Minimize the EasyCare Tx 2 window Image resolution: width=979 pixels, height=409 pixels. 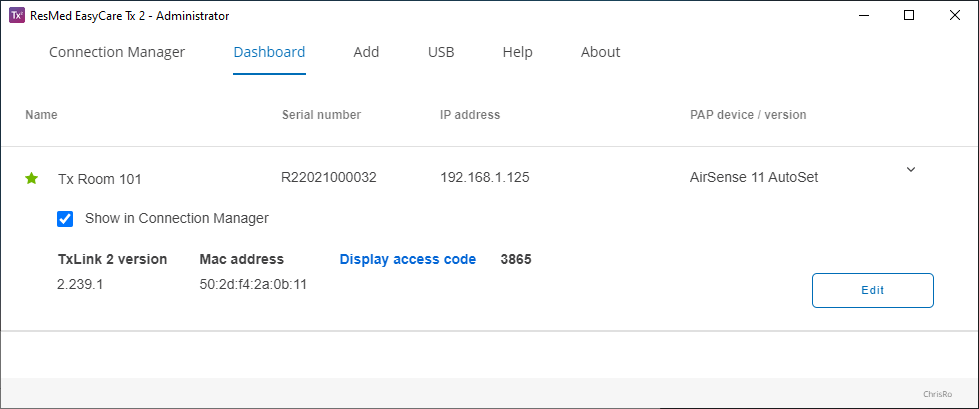coord(863,16)
